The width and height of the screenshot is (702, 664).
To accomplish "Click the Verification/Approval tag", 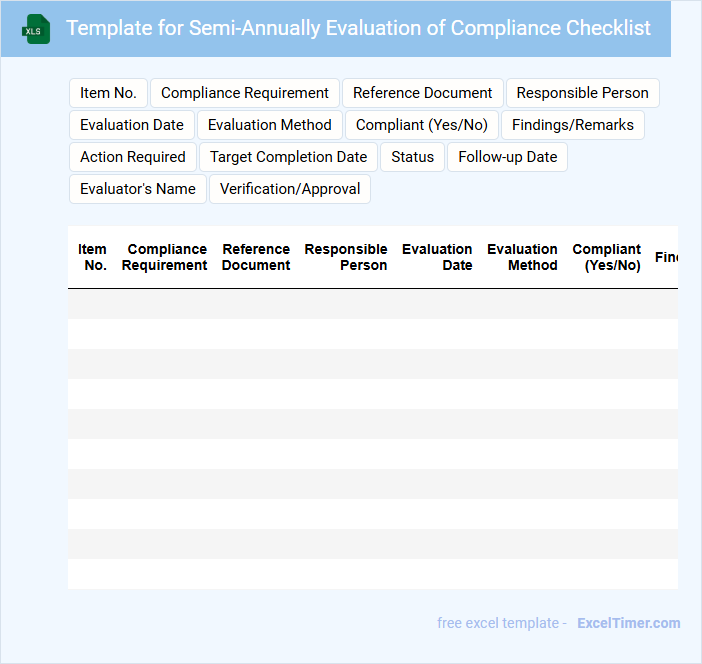I will coord(290,189).
